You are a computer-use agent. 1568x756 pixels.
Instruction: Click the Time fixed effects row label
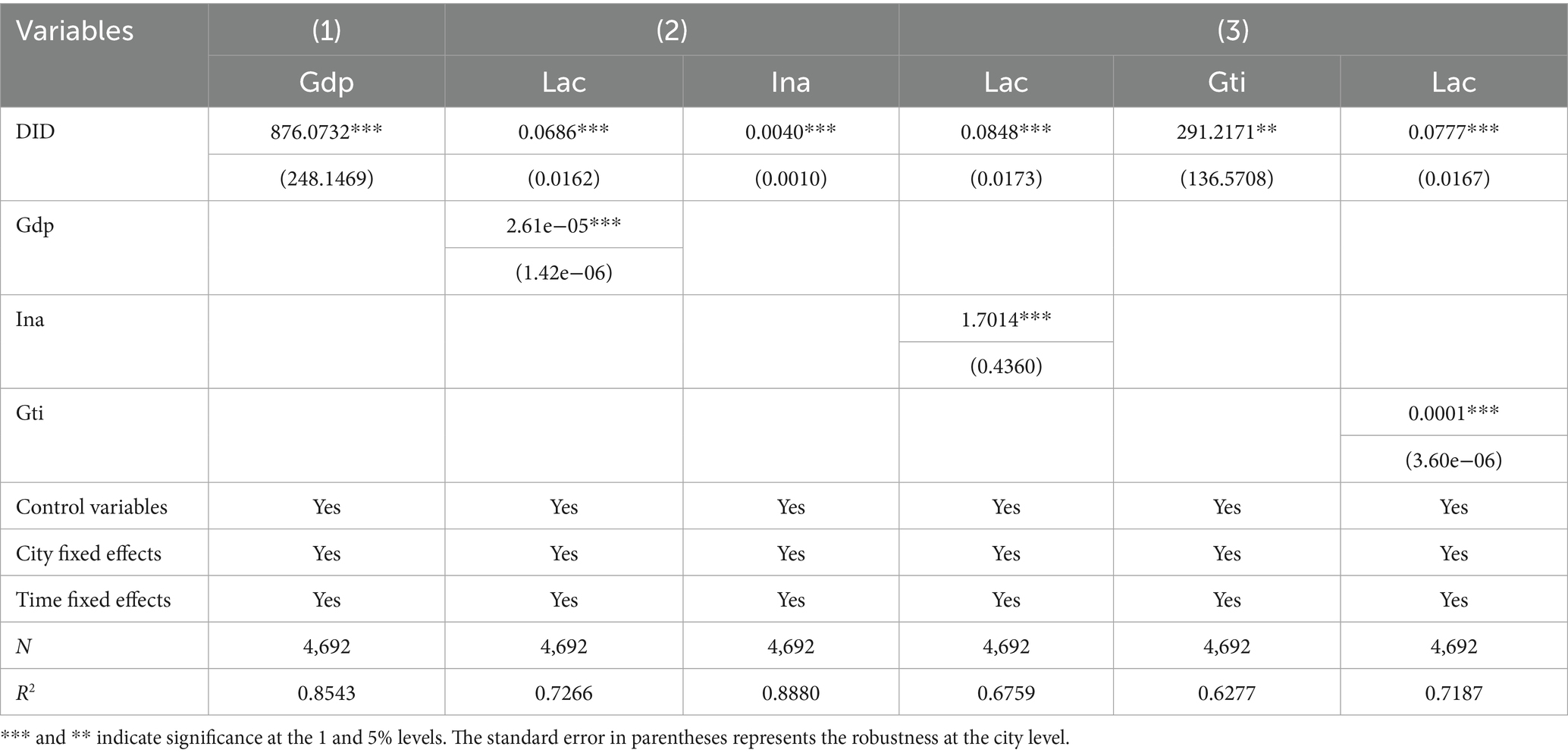pos(93,600)
